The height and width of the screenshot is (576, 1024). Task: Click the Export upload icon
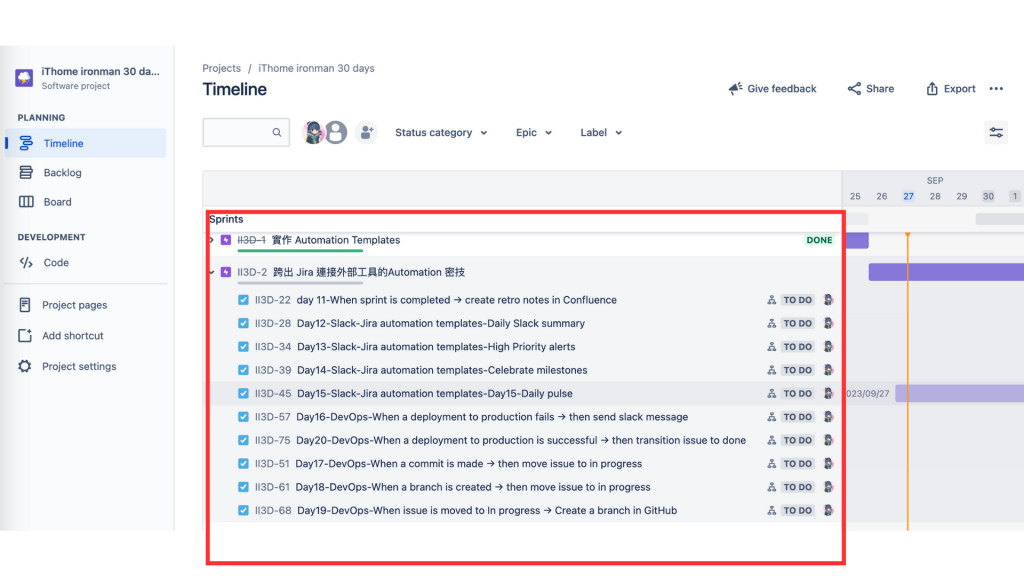(932, 89)
